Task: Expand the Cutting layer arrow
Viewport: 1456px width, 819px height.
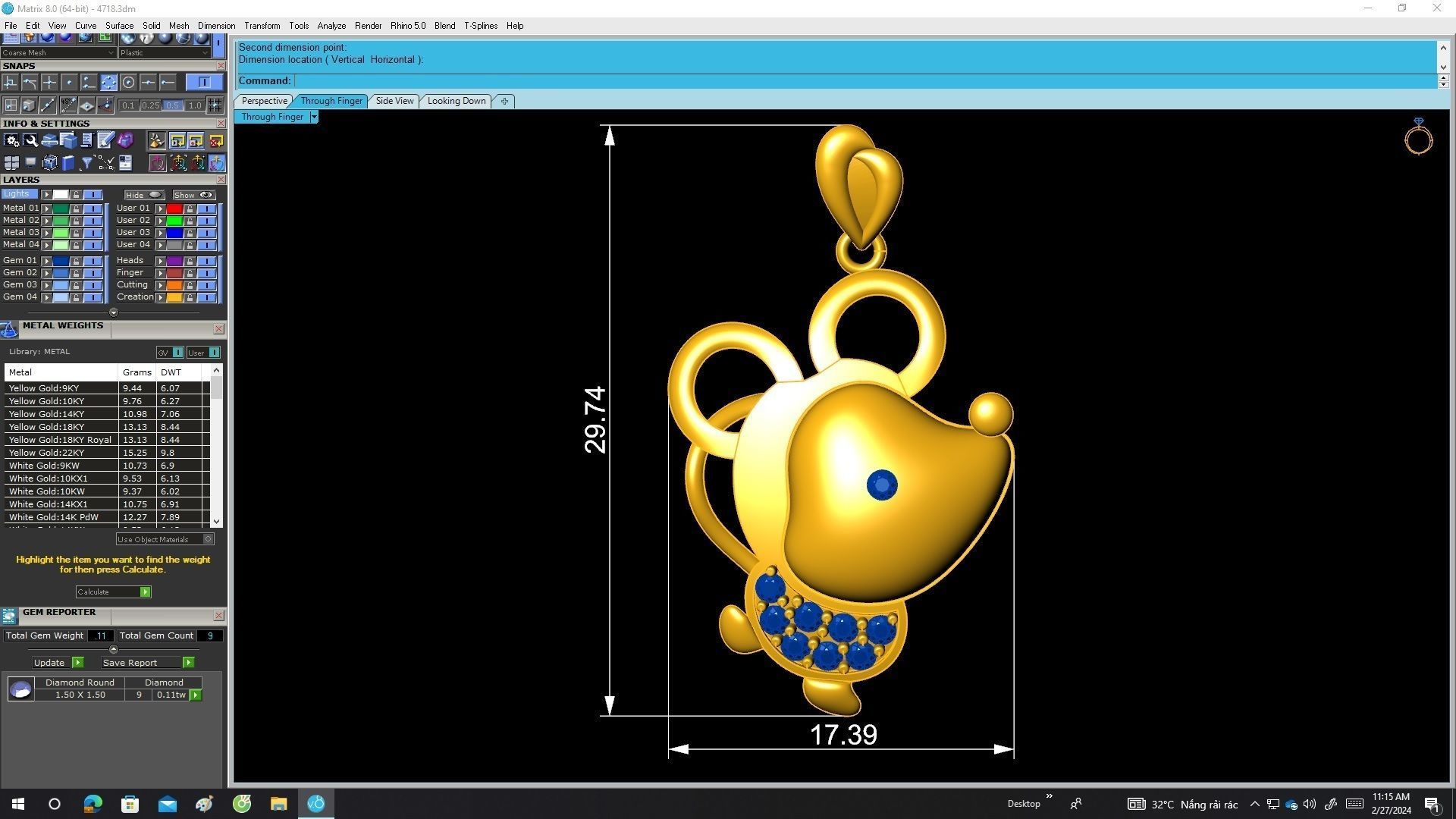Action: pyautogui.click(x=160, y=285)
